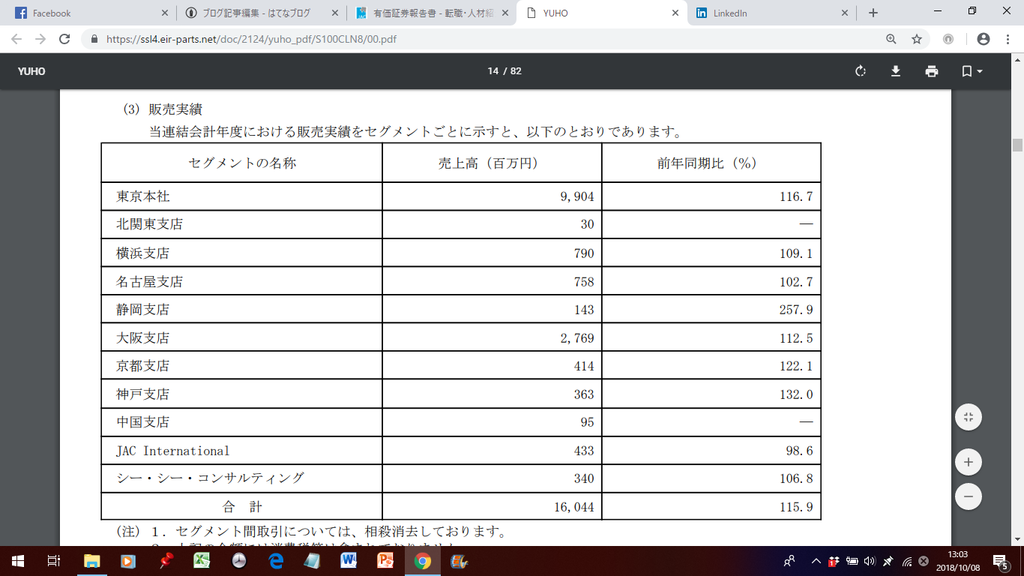Screen dimensions: 1024x576
Task: Click the 売上高（百万円） column header
Action: point(491,163)
